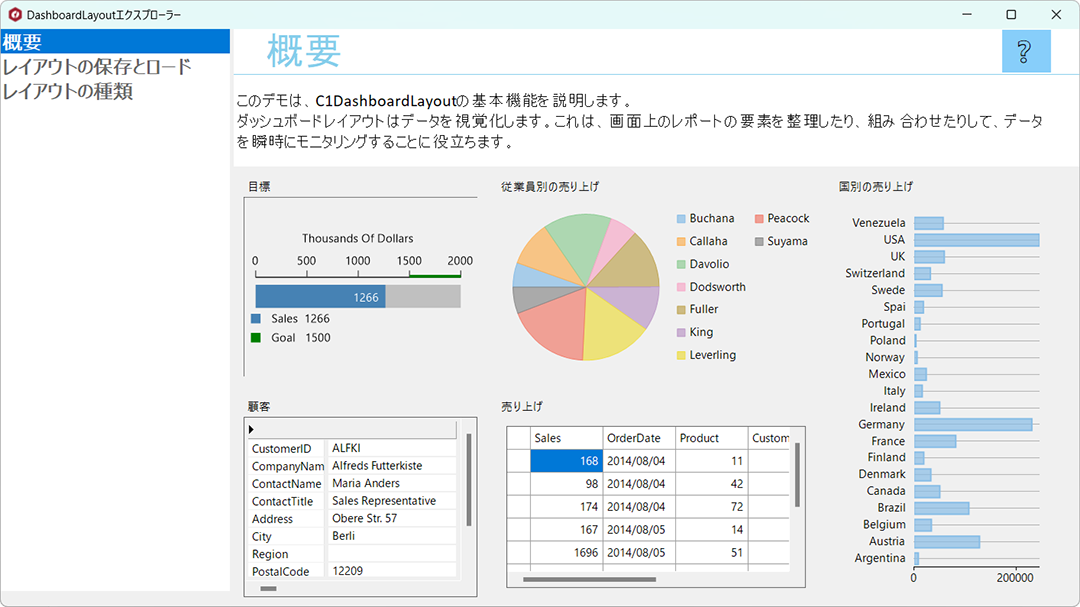Click the empty Region value cell
This screenshot has height=607, width=1080.
[392, 554]
